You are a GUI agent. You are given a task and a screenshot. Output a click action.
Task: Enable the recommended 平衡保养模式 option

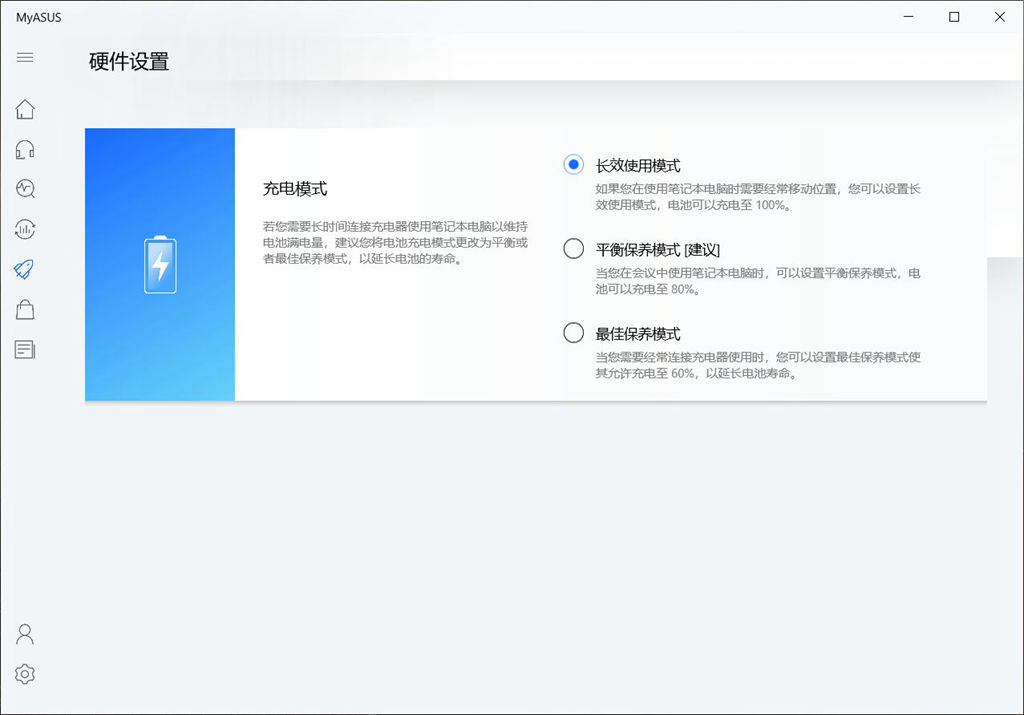[x=571, y=248]
